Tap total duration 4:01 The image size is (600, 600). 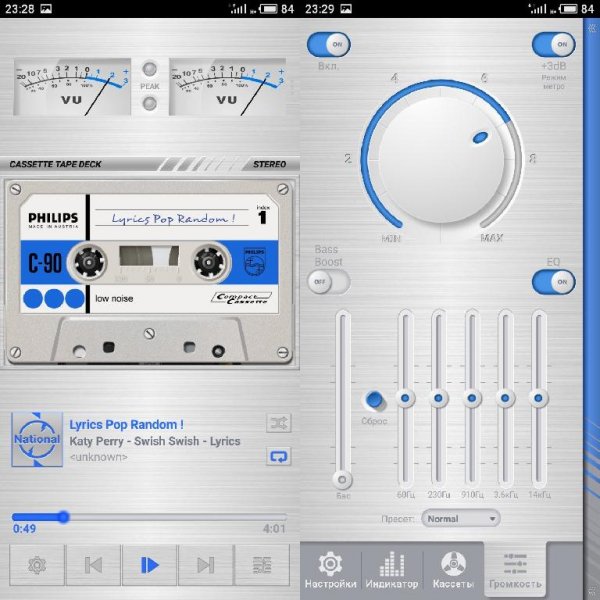[274, 529]
